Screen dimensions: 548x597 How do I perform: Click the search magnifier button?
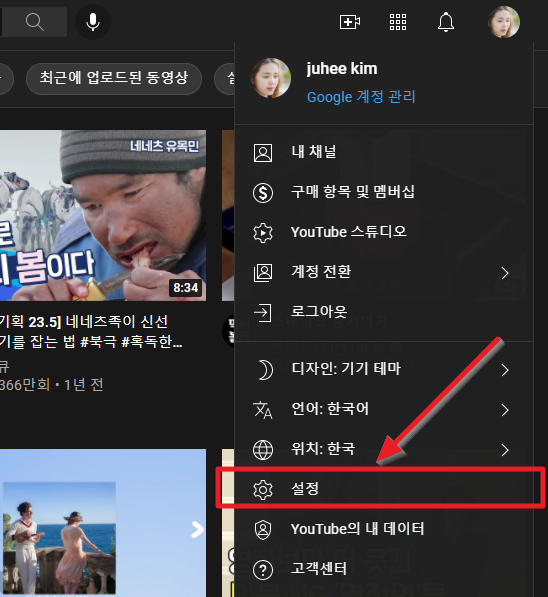click(34, 22)
